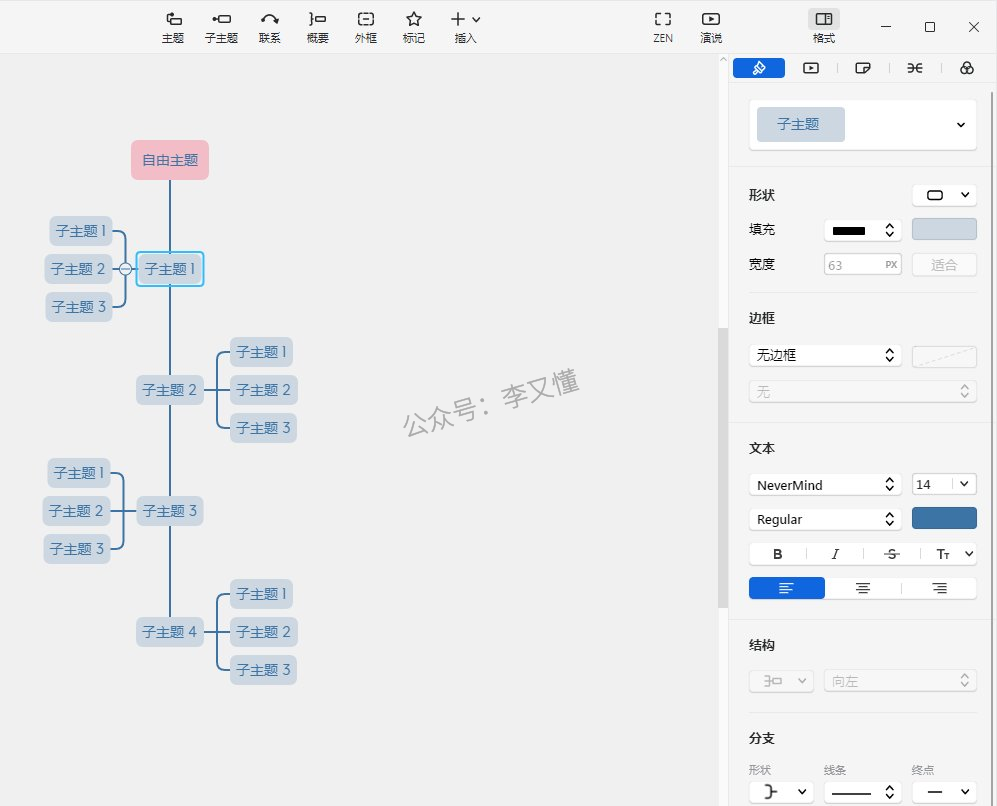This screenshot has height=806, width=997.
Task: Select the pink 自由主题 node
Action: pos(170,160)
